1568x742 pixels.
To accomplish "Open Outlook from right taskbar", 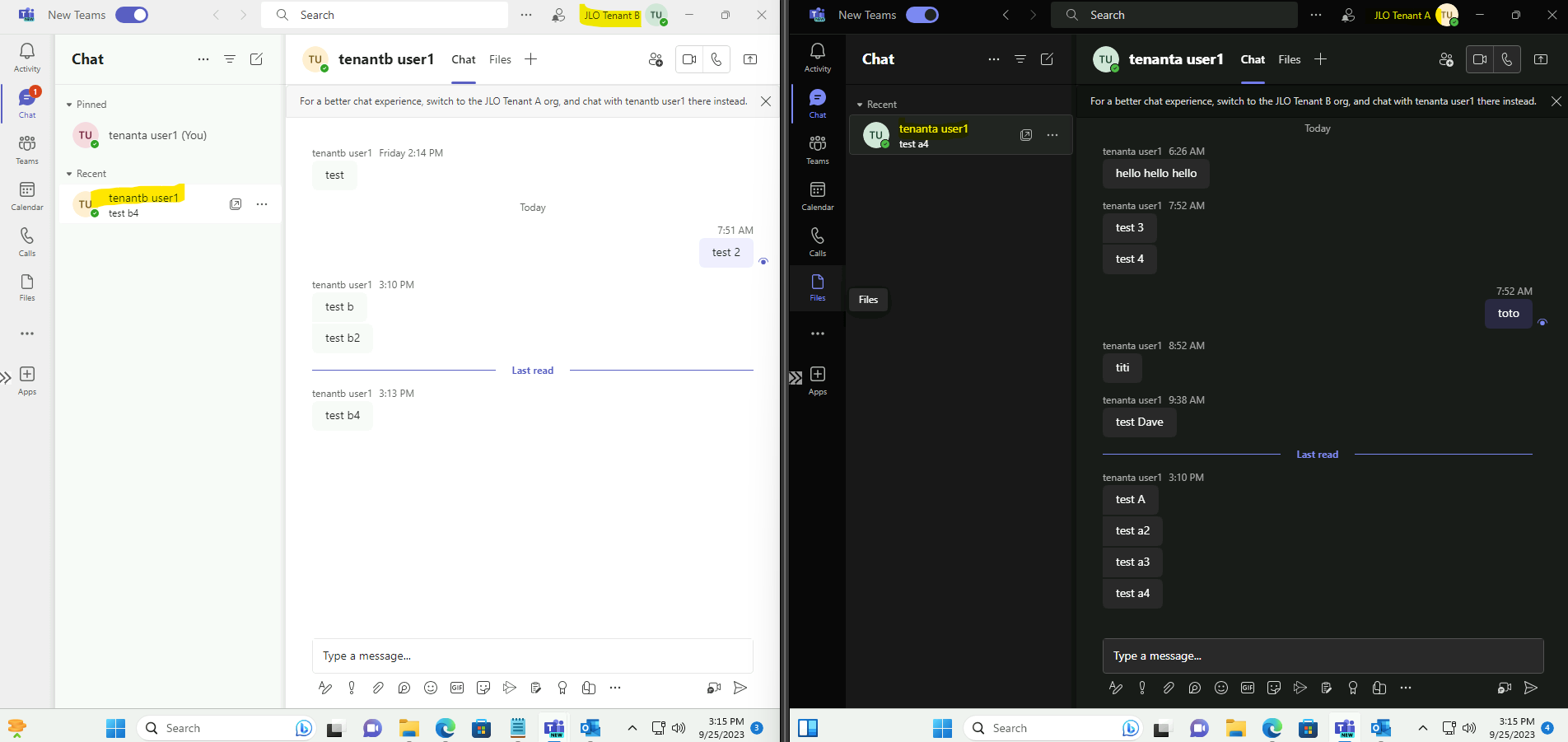I will [1381, 728].
